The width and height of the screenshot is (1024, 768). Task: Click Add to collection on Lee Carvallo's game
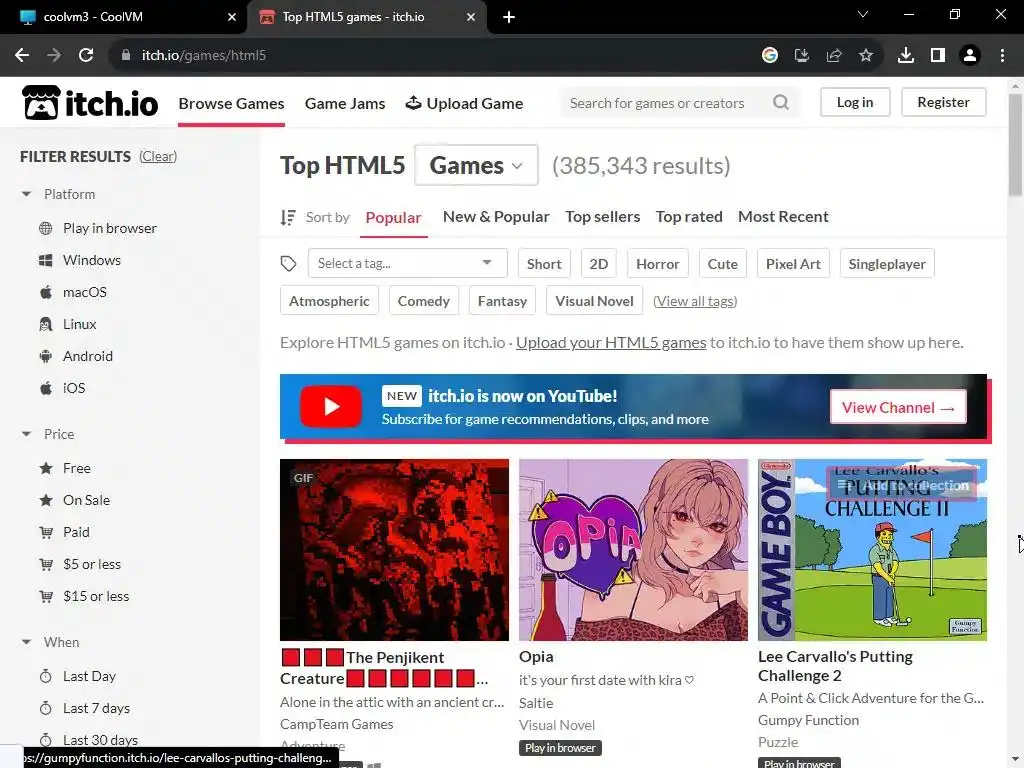pos(903,485)
